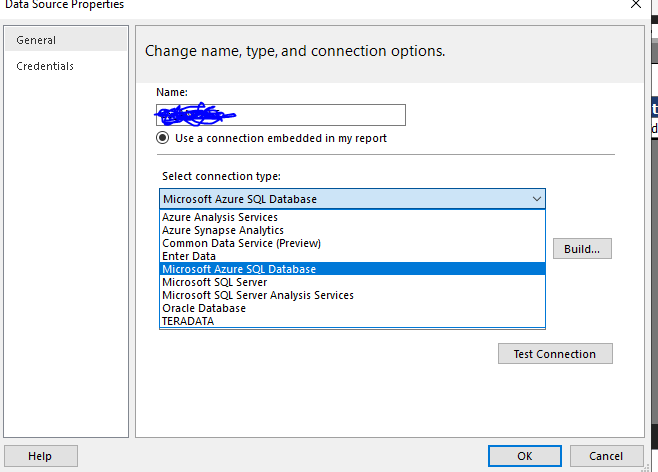Collapse the connection type combo box arrow
This screenshot has width=658, height=472.
536,199
